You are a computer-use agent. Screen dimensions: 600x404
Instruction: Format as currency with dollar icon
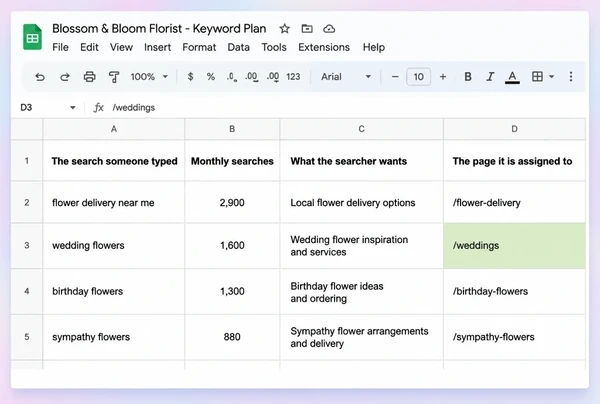[x=190, y=77]
